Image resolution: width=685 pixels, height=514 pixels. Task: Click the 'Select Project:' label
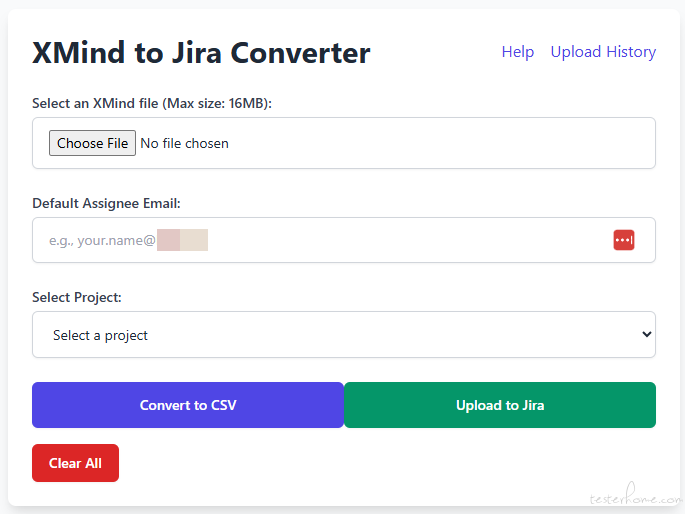pos(77,297)
